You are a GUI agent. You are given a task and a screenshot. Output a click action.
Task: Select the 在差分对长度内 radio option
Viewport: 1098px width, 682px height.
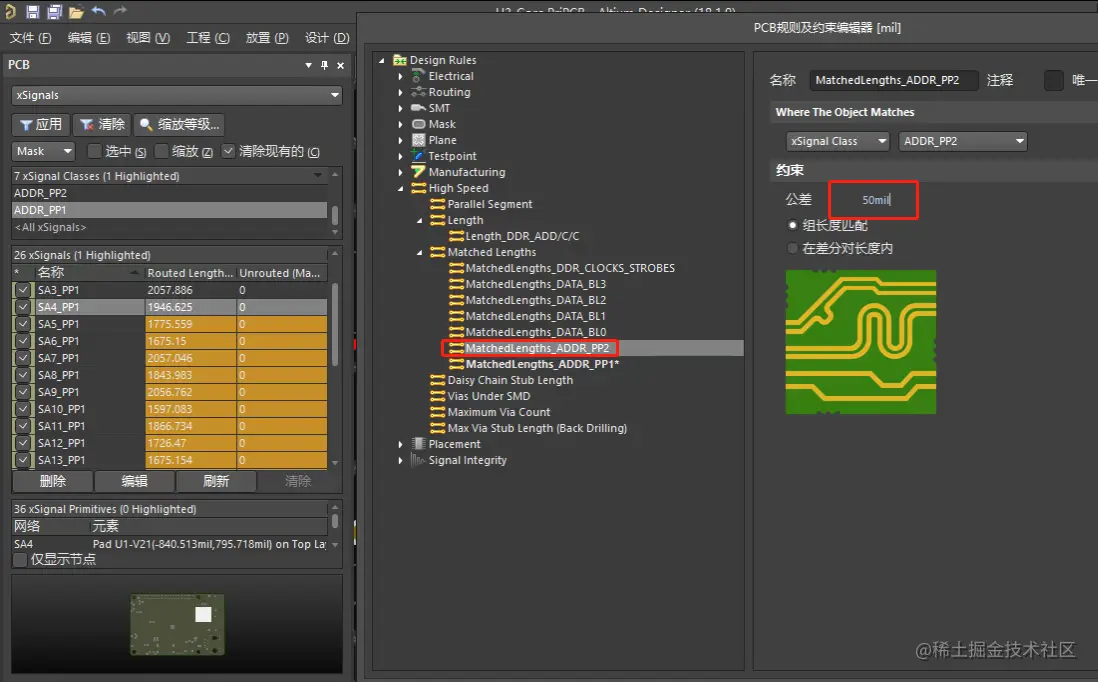(793, 248)
